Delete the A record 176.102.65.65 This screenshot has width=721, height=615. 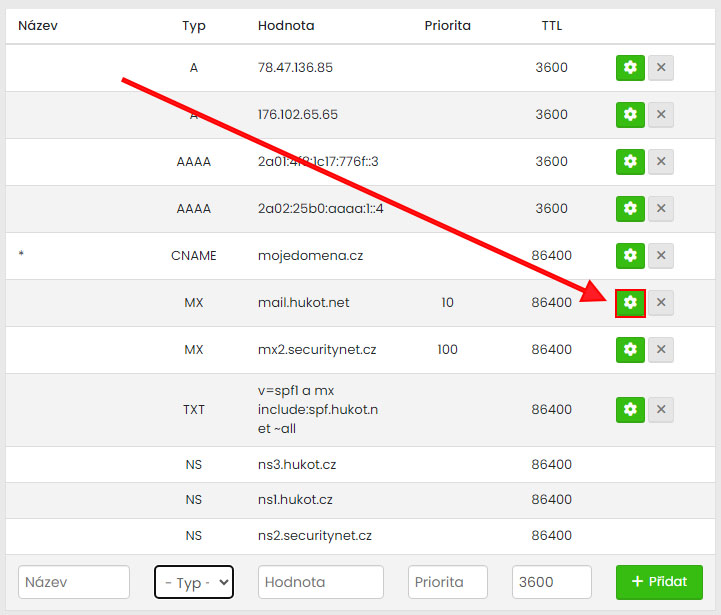point(660,115)
